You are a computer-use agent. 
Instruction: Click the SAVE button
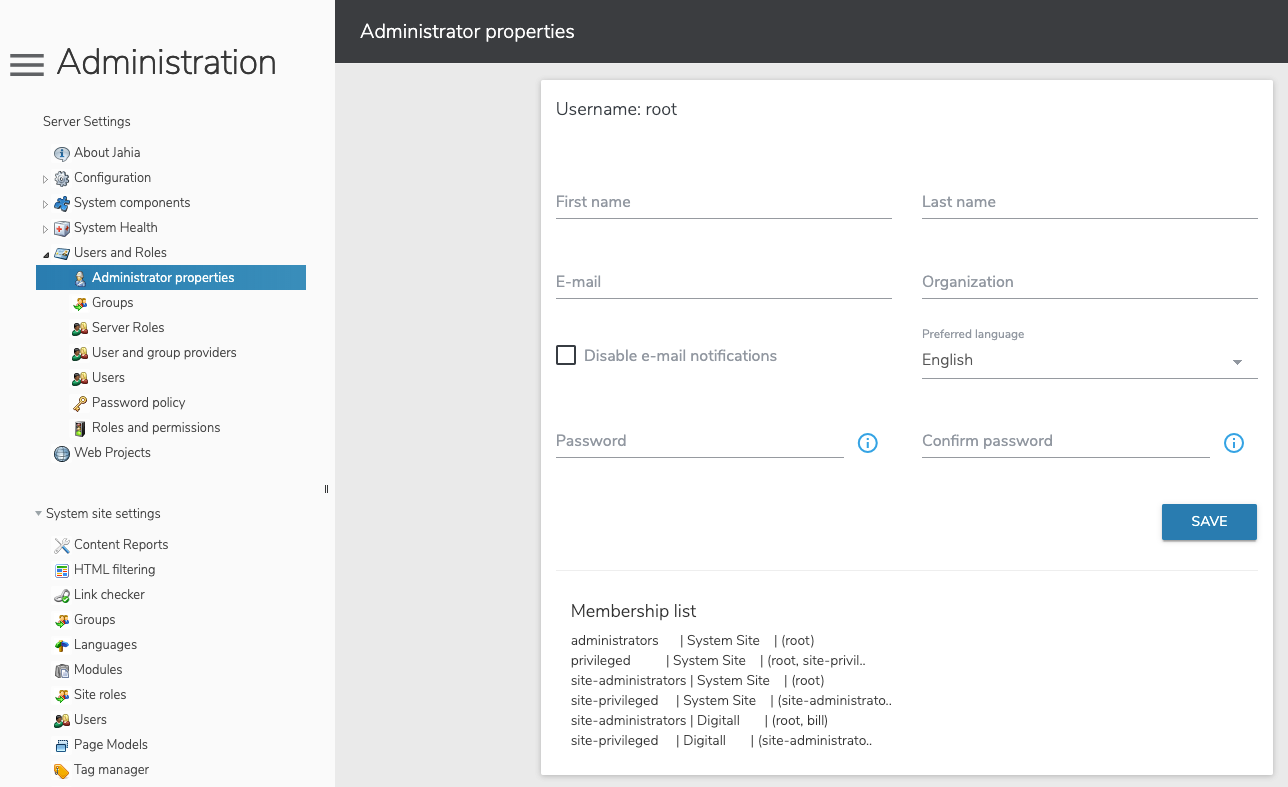1208,522
